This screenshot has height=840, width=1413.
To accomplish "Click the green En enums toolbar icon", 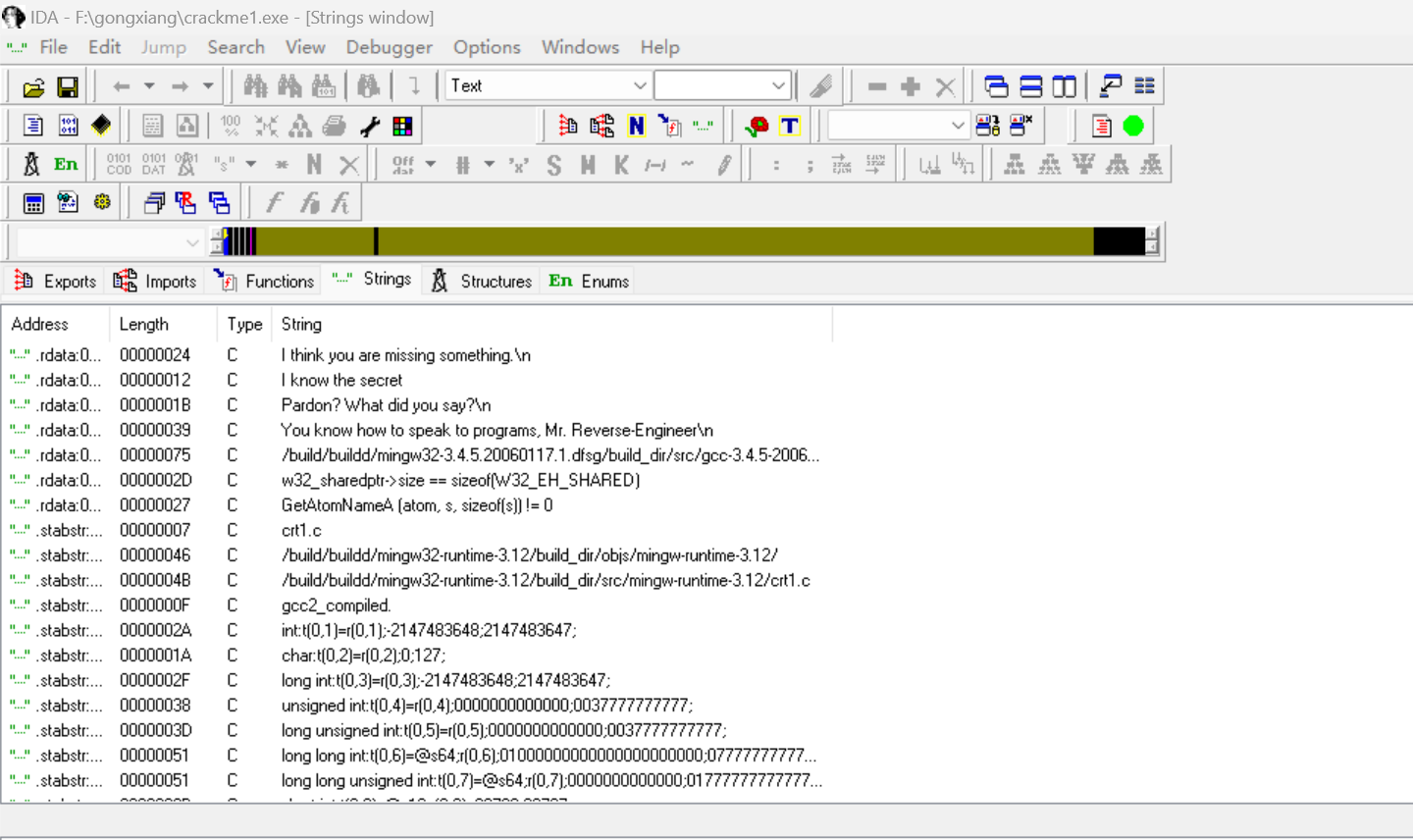I will coord(66,164).
